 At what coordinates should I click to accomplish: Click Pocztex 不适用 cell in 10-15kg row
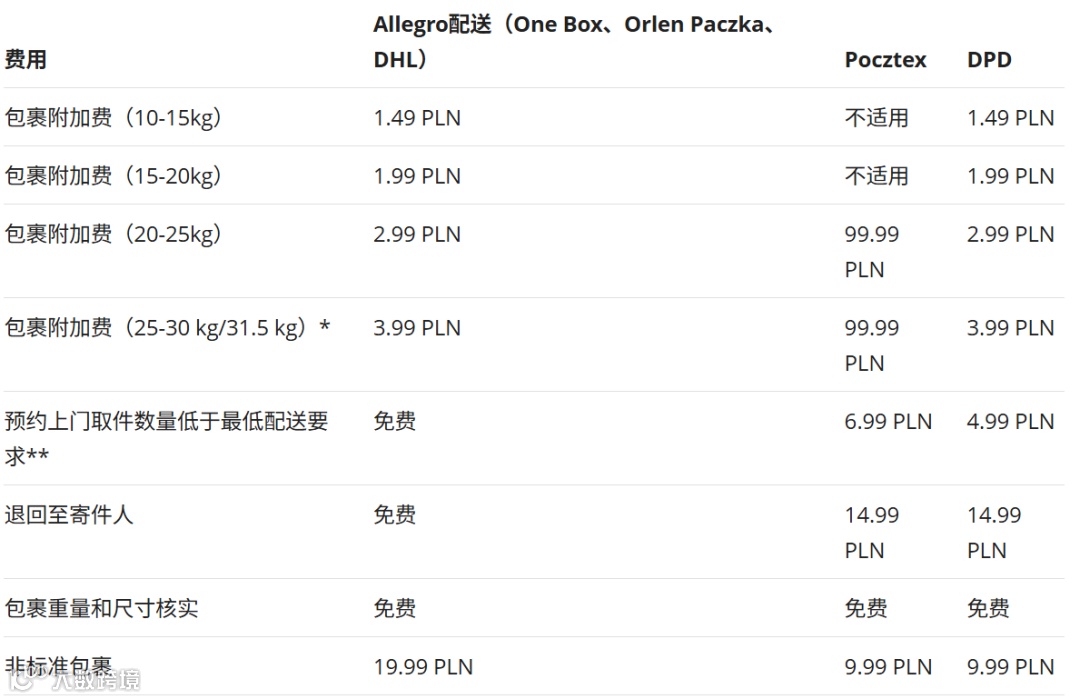(x=876, y=118)
